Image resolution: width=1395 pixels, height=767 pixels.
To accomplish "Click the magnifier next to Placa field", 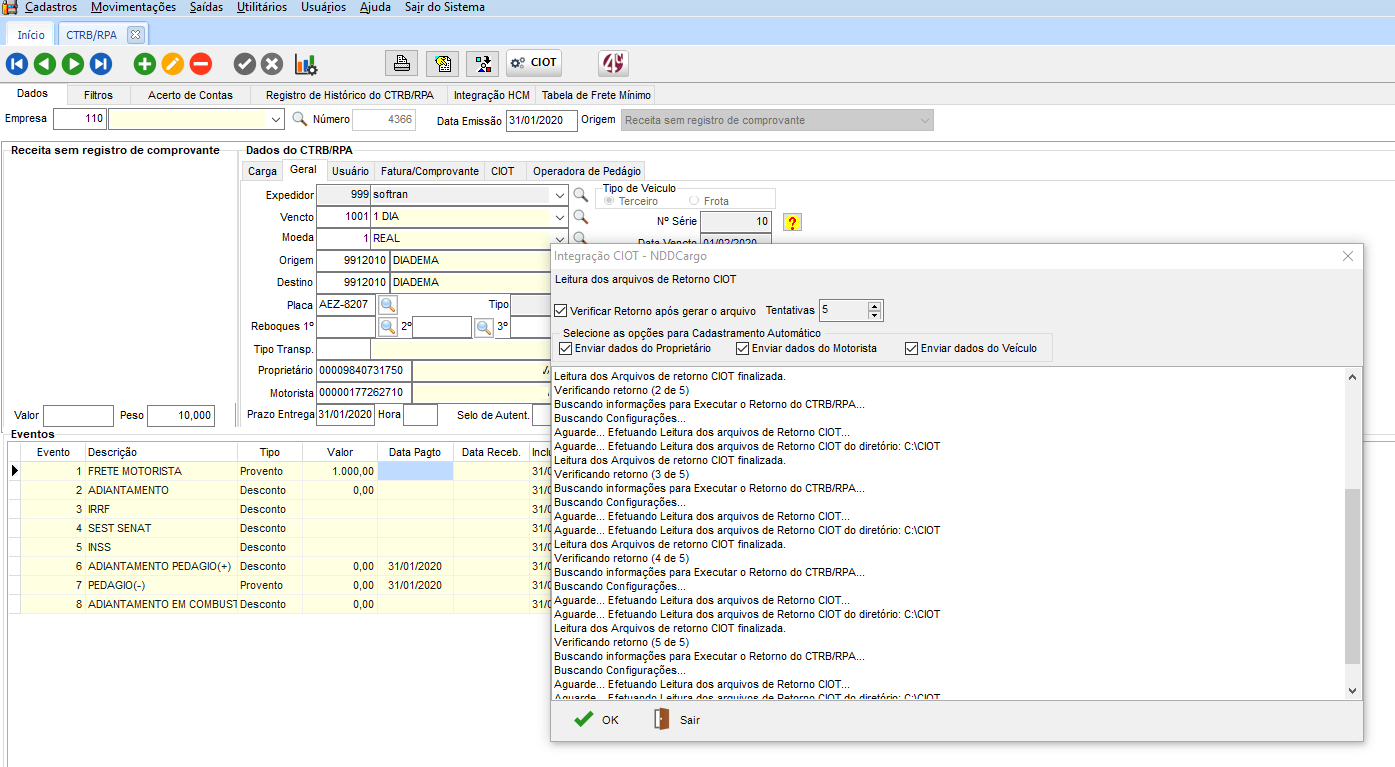I will 387,304.
